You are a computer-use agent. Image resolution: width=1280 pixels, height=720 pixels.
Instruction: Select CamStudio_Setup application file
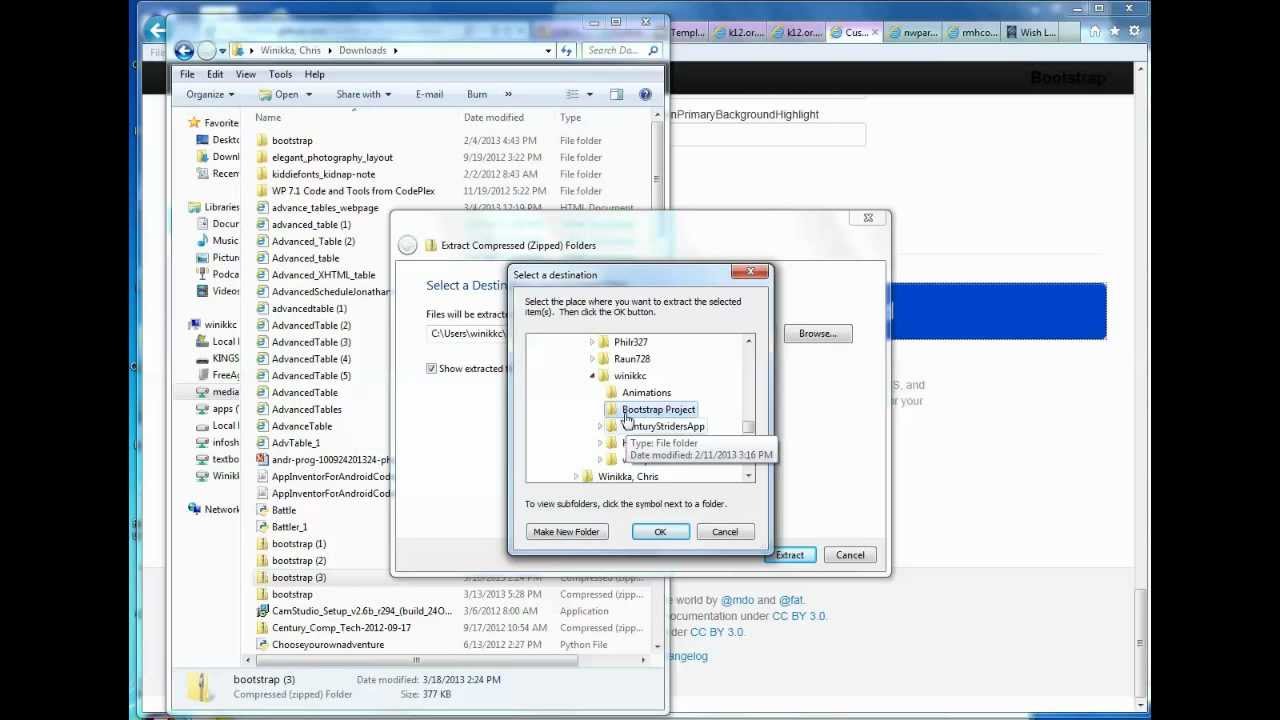click(x=362, y=611)
